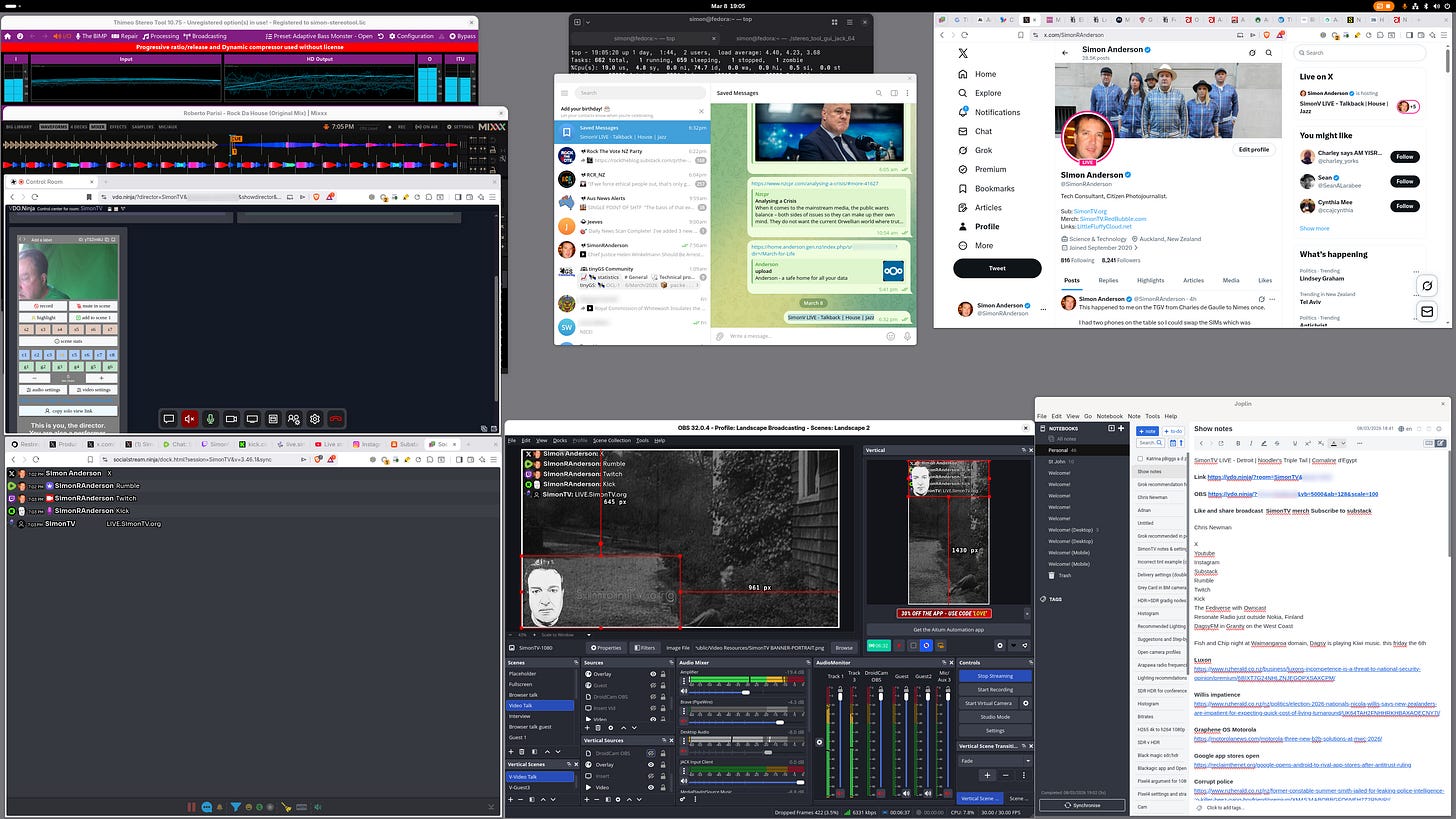Switch to Replies tab on X profile
The height and width of the screenshot is (819, 1456).
point(1108,280)
